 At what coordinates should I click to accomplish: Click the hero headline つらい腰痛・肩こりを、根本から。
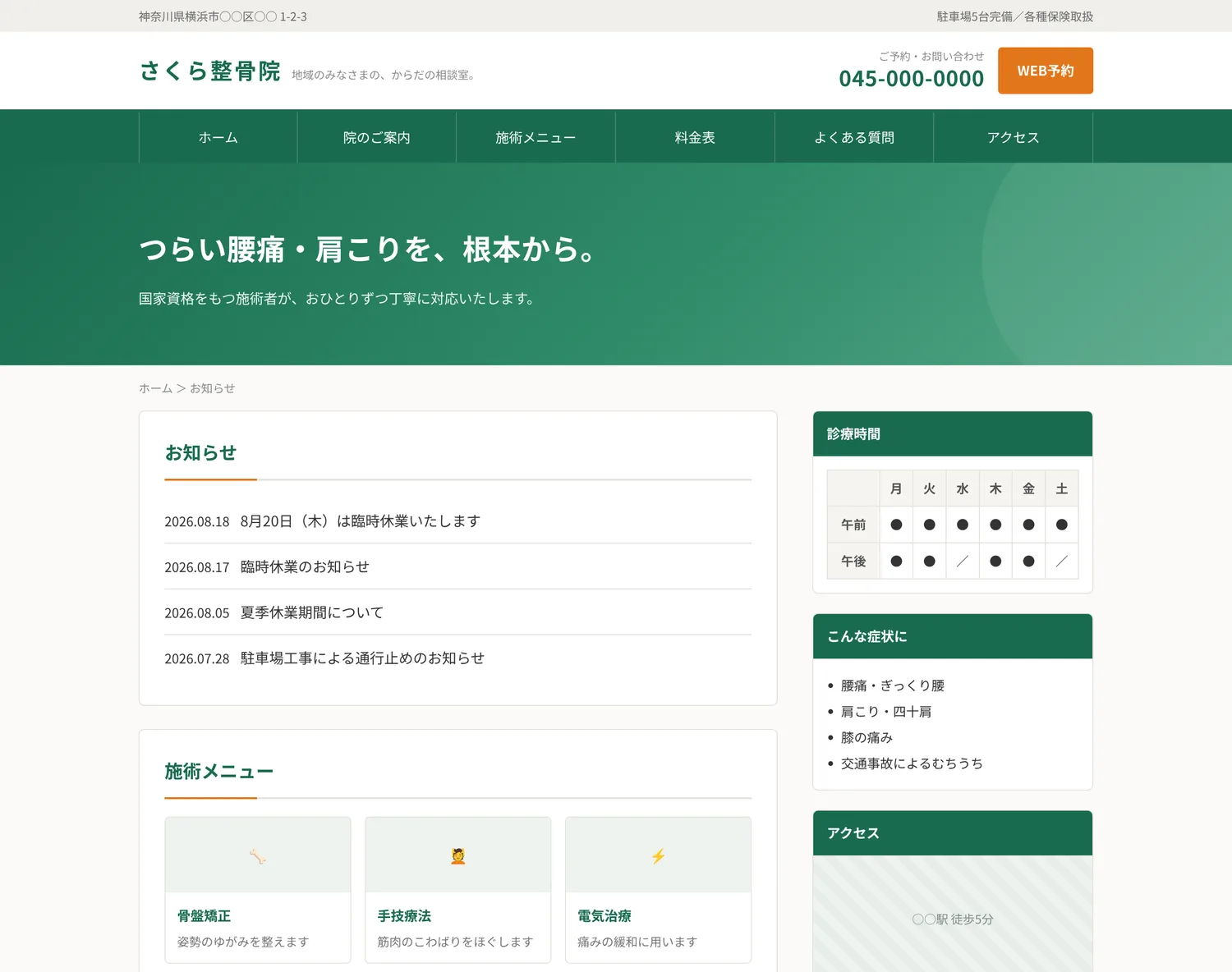pyautogui.click(x=367, y=250)
